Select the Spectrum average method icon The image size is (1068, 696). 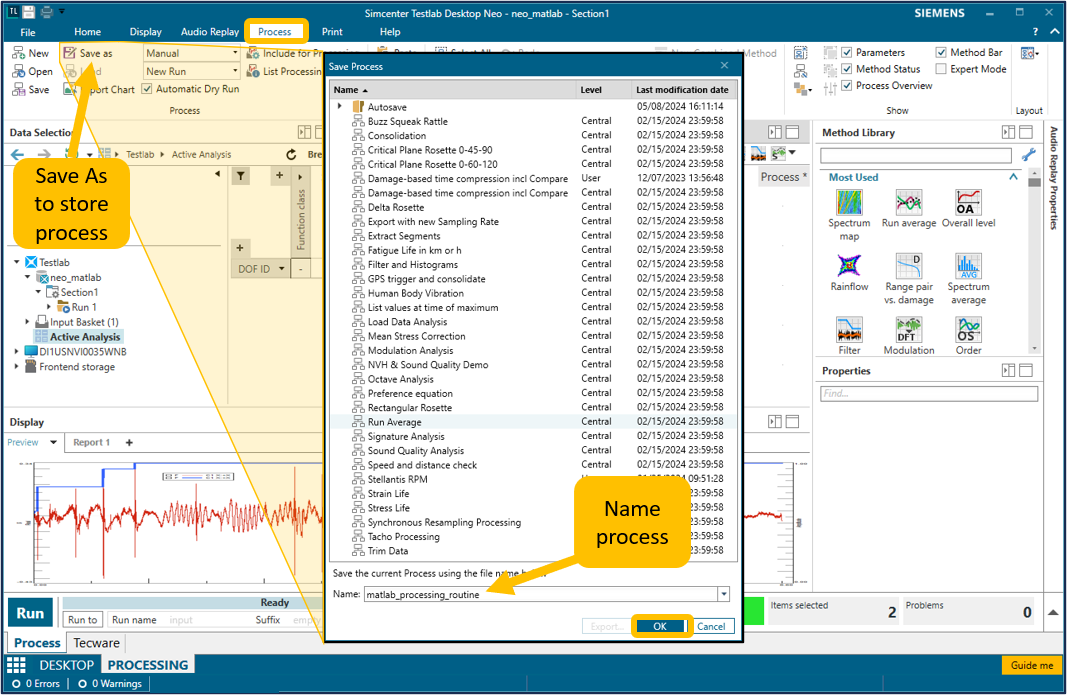(x=968, y=266)
